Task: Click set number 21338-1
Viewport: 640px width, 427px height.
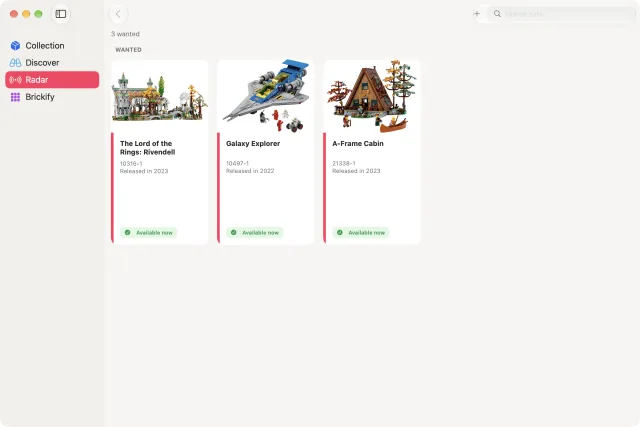Action: click(x=344, y=163)
